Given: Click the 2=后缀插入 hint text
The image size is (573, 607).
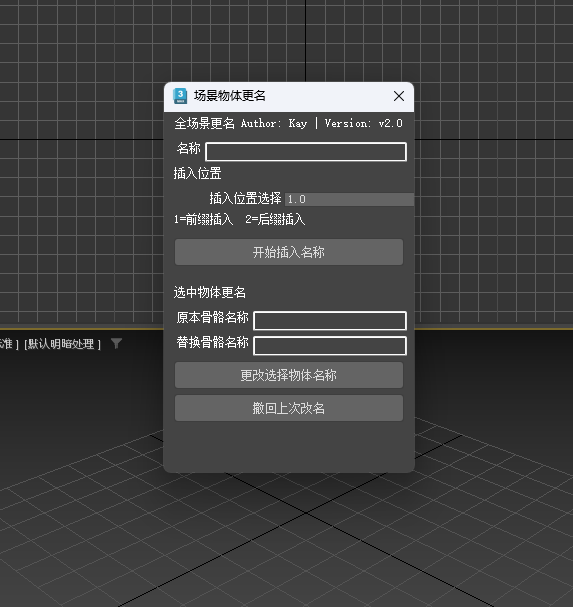Looking at the screenshot, I should [275, 219].
